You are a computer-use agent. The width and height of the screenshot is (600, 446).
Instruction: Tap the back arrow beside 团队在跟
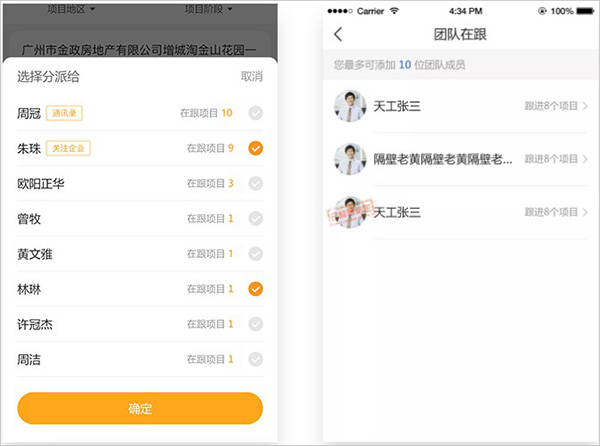click(338, 34)
